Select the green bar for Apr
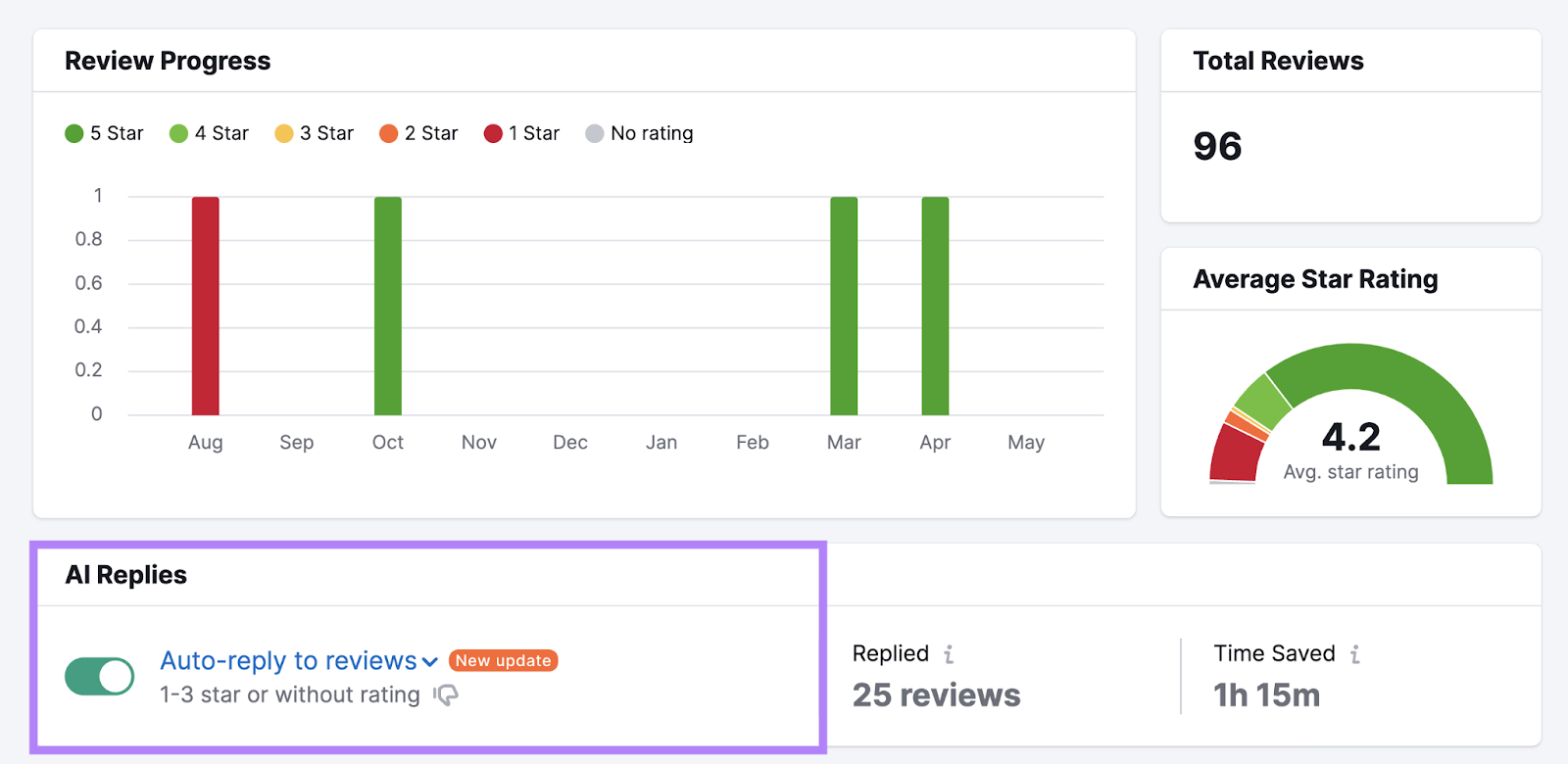Screen dimensions: 1568x764 (x=935, y=306)
